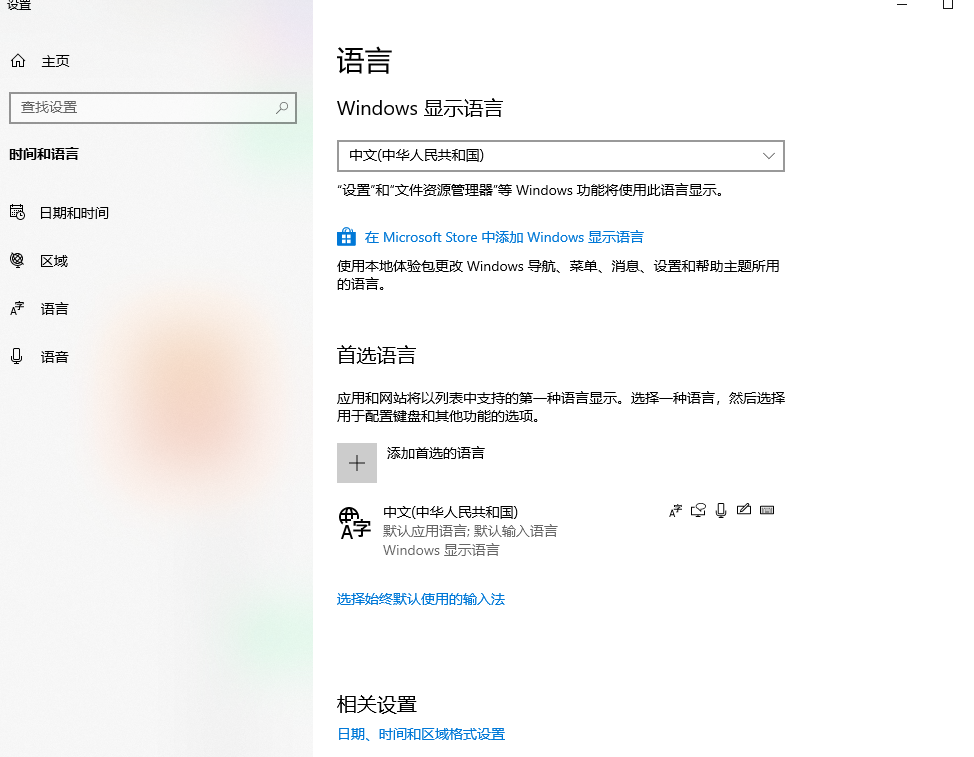Click the plus icon to add preferred language
Viewport: 974px width, 757px height.
357,463
